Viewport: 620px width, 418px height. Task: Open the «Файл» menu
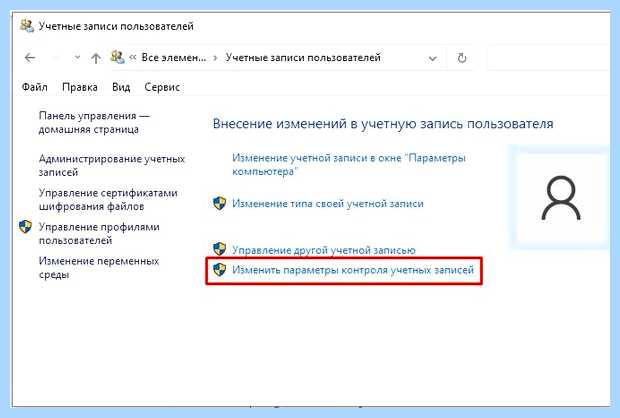tap(35, 87)
